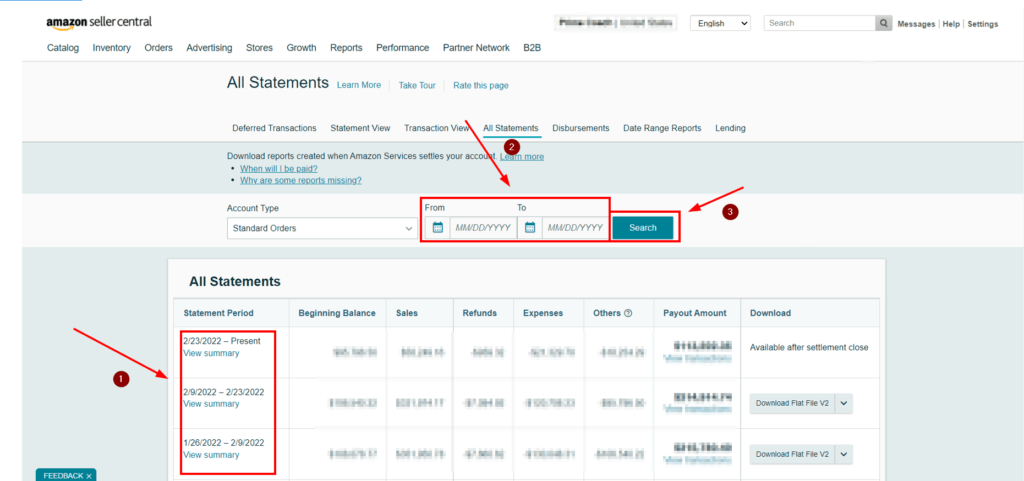
Task: Switch to the Disbursements tab
Action: pos(581,128)
